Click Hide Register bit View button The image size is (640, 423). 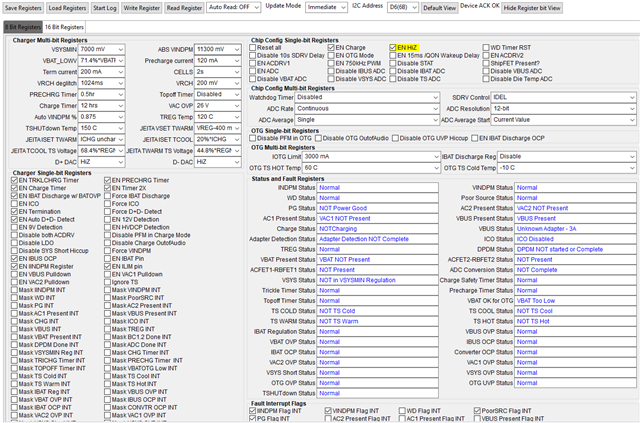(532, 8)
